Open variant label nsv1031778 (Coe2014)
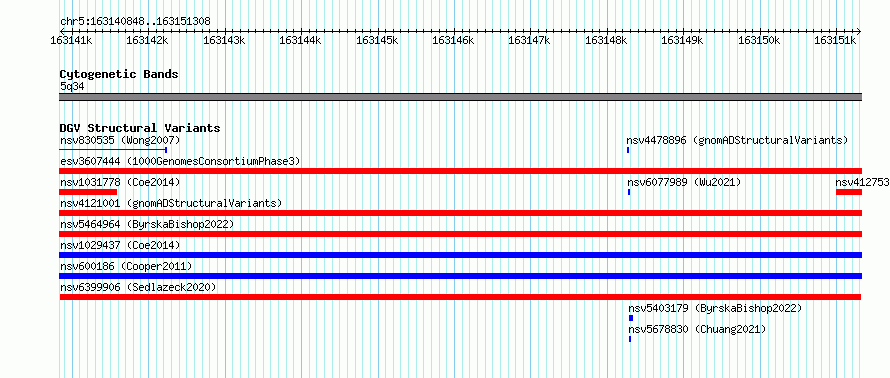The image size is (890, 378). click(x=120, y=182)
